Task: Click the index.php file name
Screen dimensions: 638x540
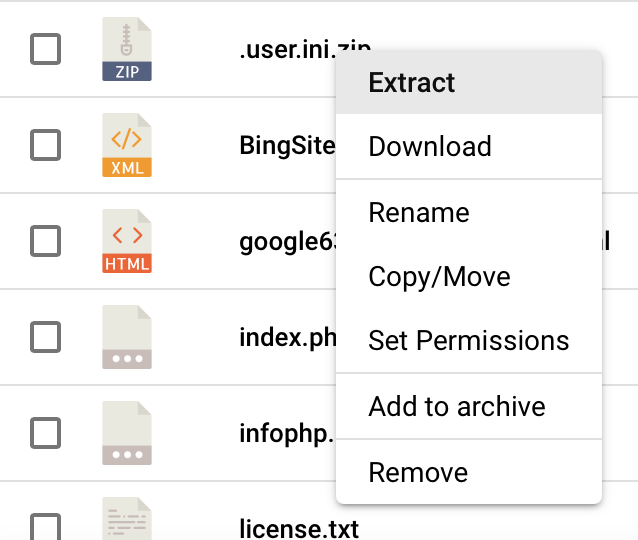Action: point(286,338)
